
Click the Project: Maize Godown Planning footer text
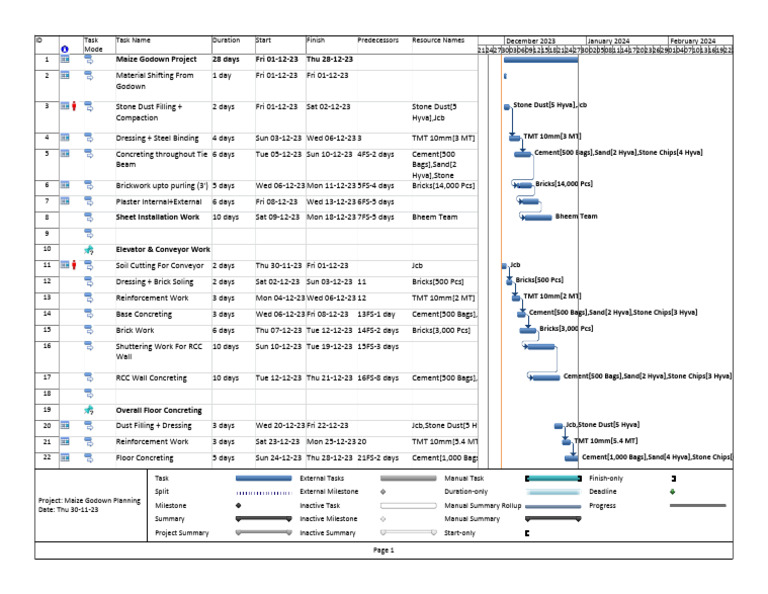(x=89, y=500)
